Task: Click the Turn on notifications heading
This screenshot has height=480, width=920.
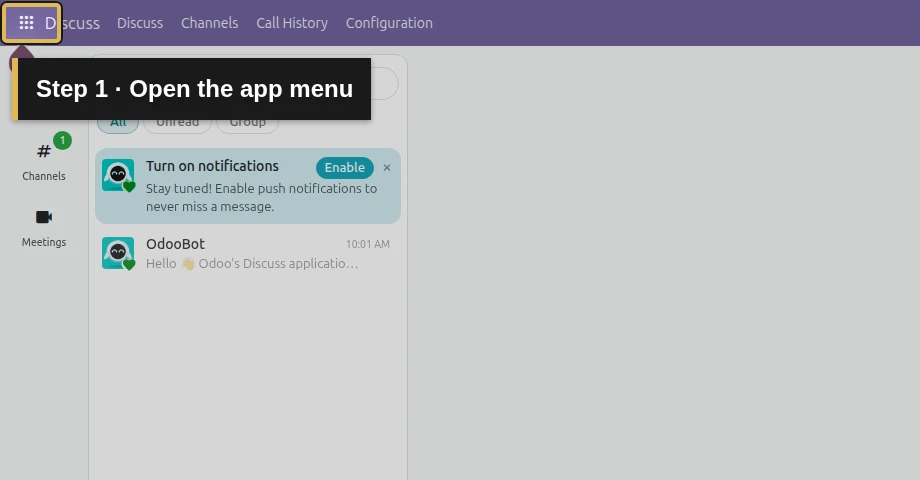Action: point(212,166)
